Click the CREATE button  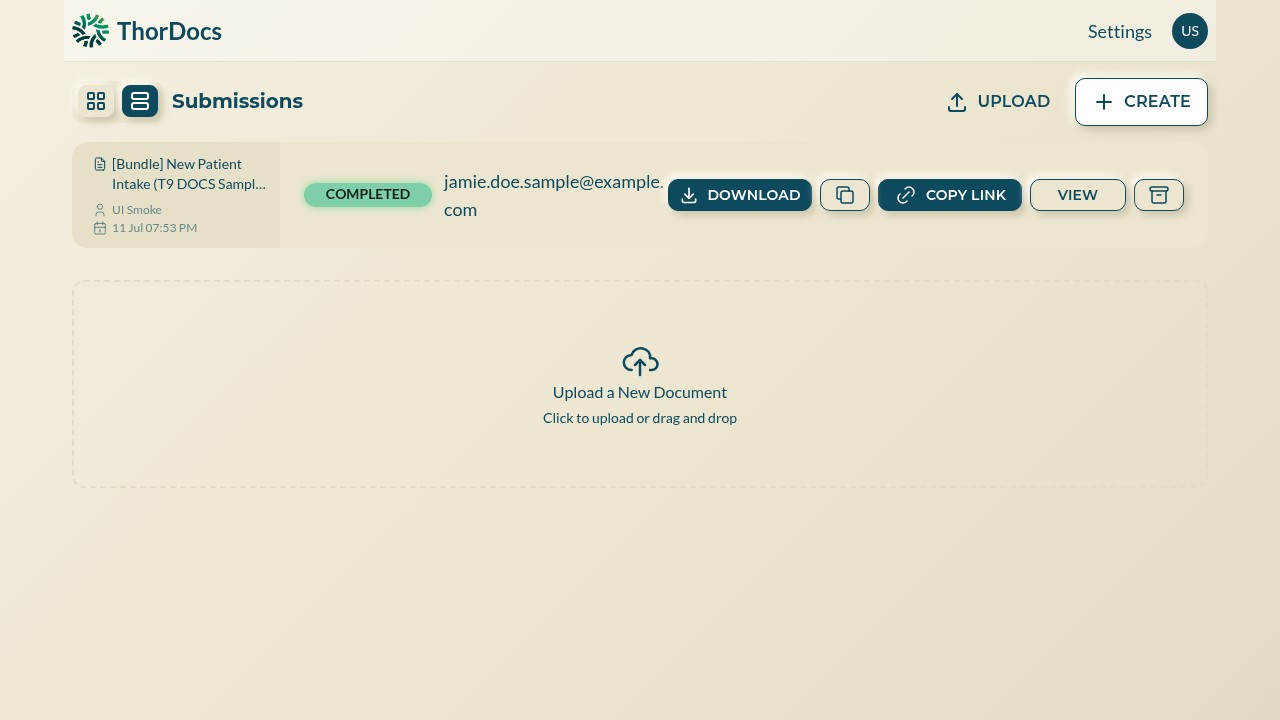pos(1141,102)
